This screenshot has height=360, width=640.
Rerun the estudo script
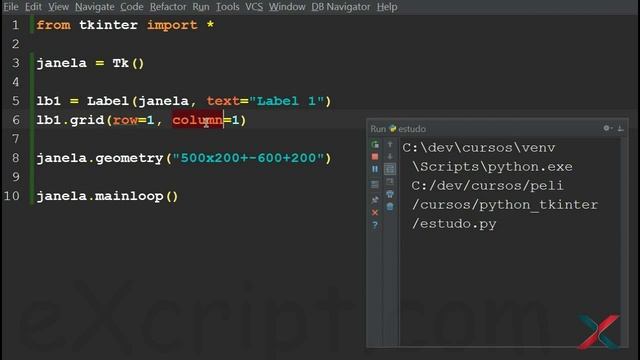coord(375,144)
